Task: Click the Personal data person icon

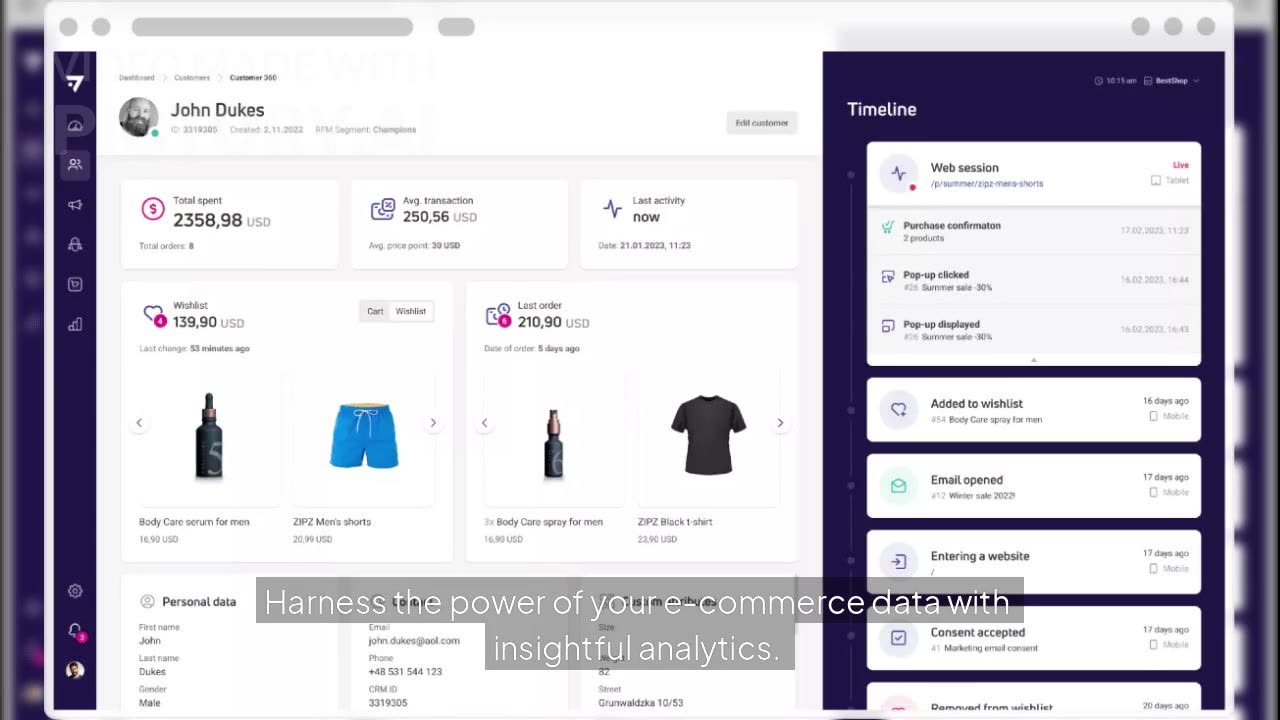Action: pyautogui.click(x=147, y=601)
